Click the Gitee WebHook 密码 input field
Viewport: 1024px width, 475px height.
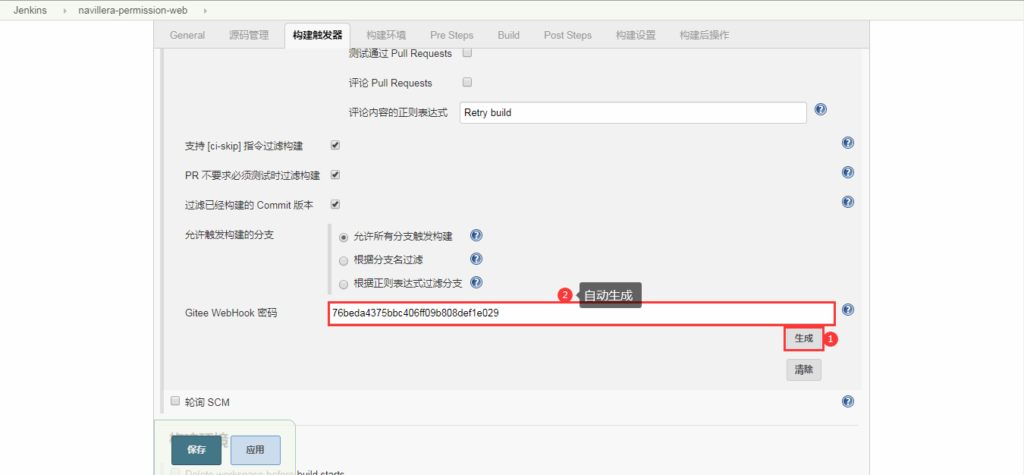point(581,313)
